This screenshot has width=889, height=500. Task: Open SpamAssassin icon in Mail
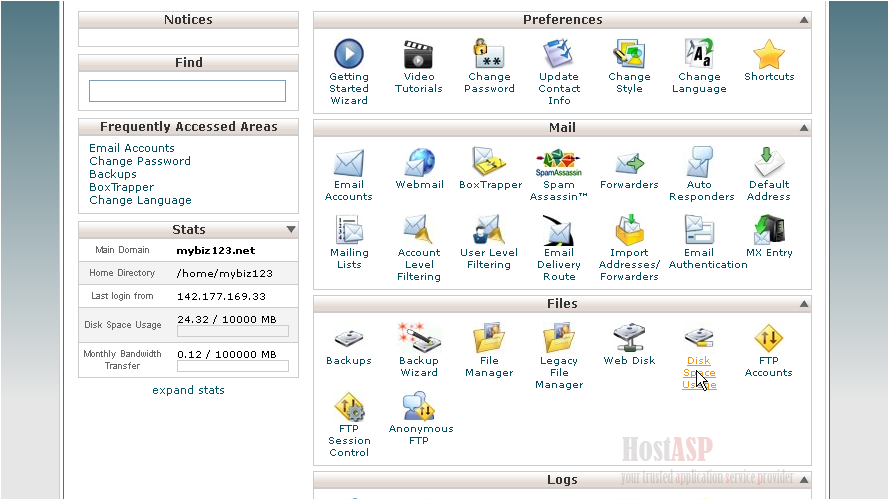pos(559,163)
